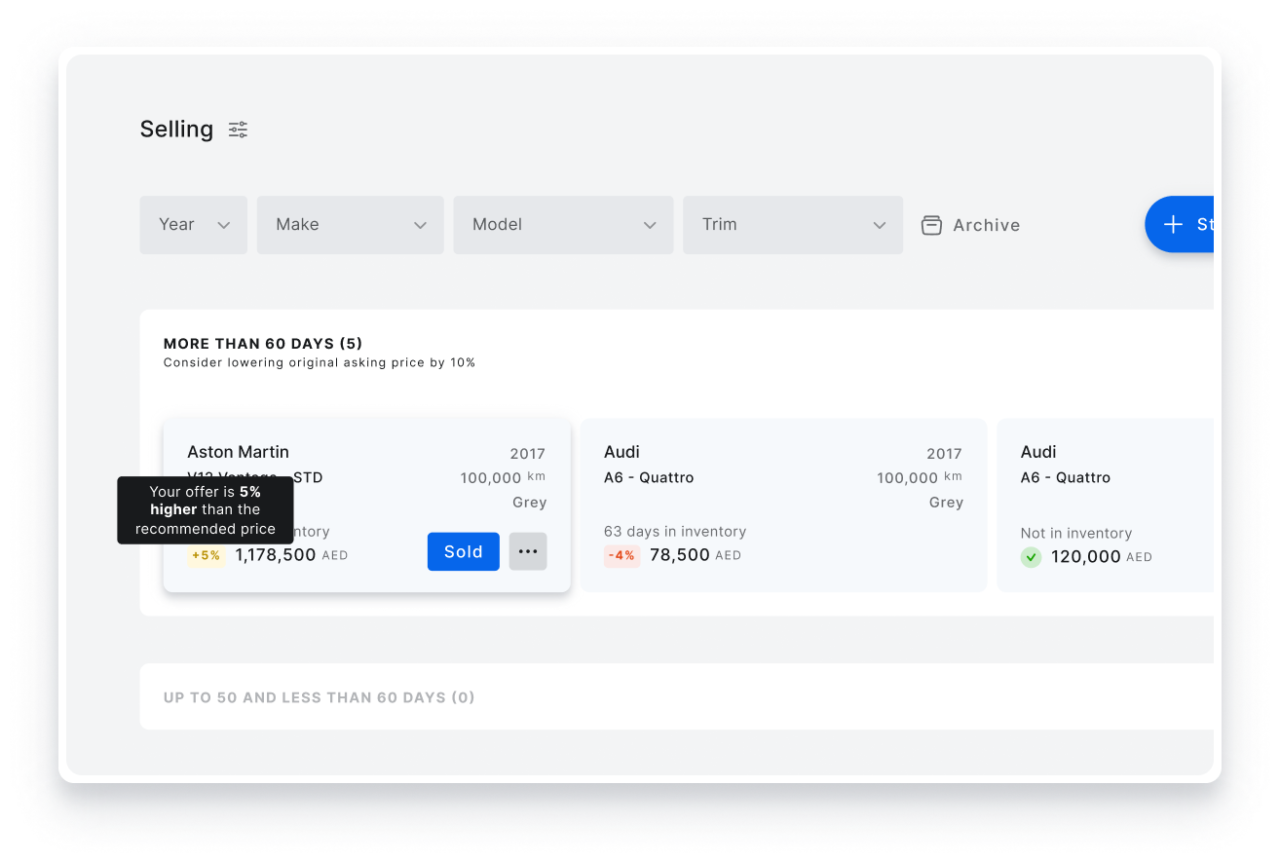This screenshot has height=861, width=1280.
Task: Expand the 'UP TO 50 AND LESS THAN 60 DAYS' section
Action: (x=319, y=697)
